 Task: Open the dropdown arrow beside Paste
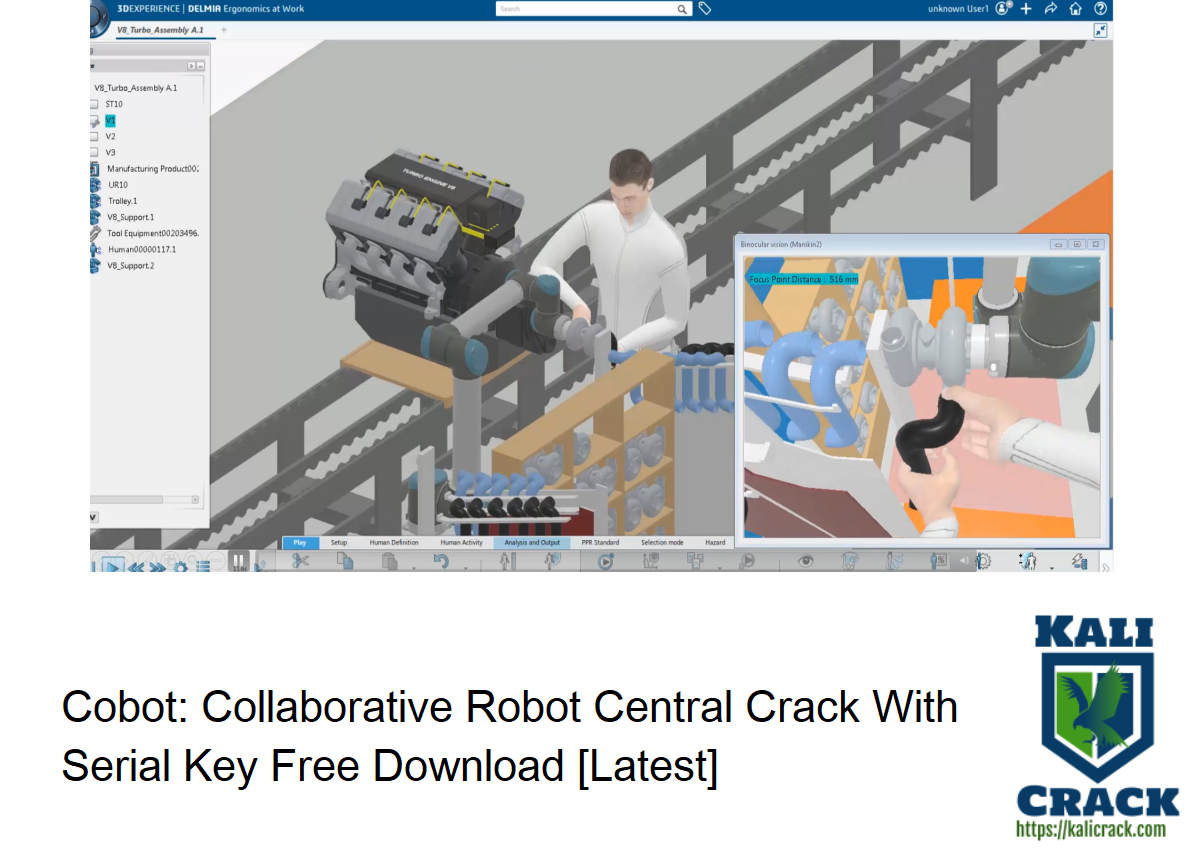point(414,568)
